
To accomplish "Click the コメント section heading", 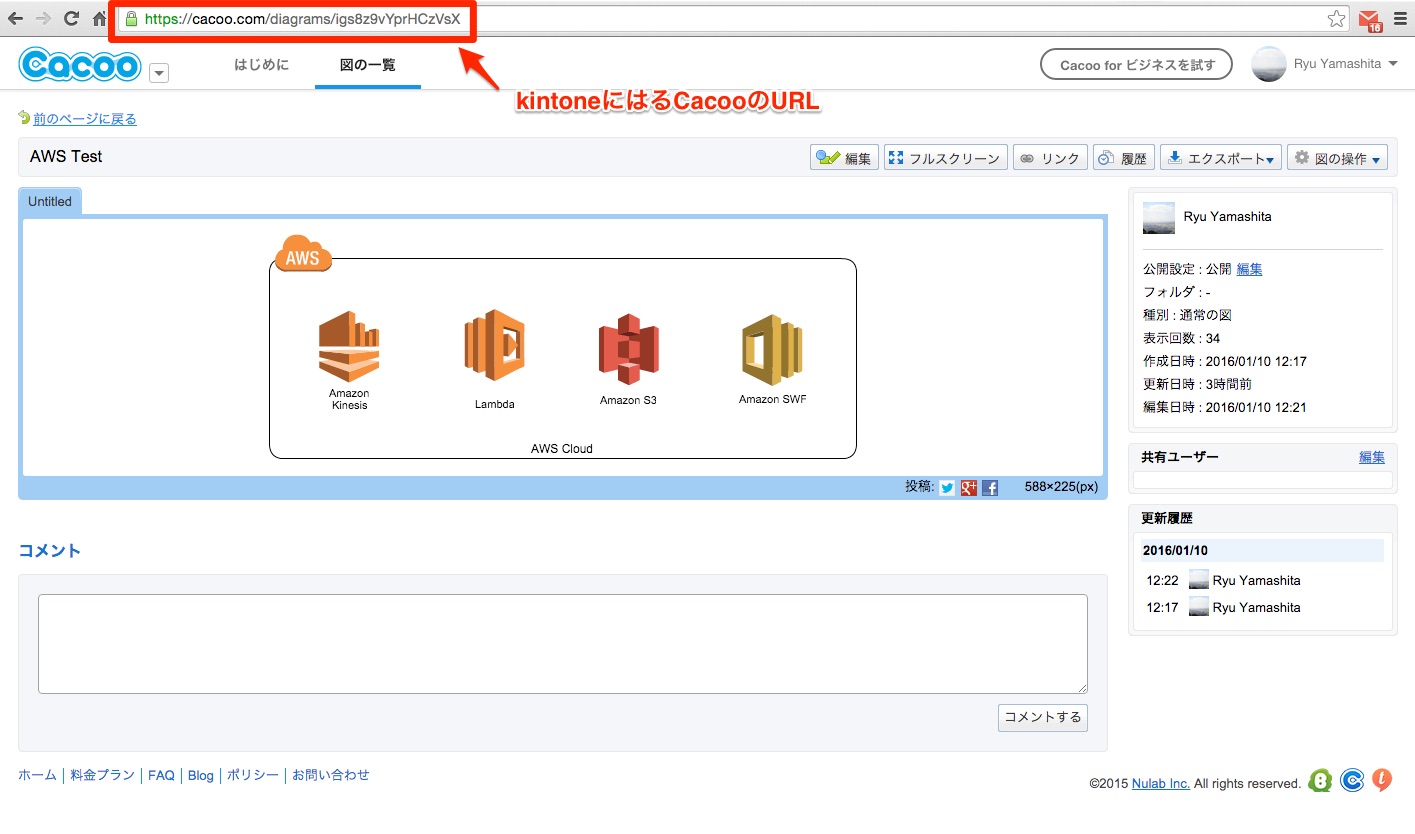I will point(50,551).
